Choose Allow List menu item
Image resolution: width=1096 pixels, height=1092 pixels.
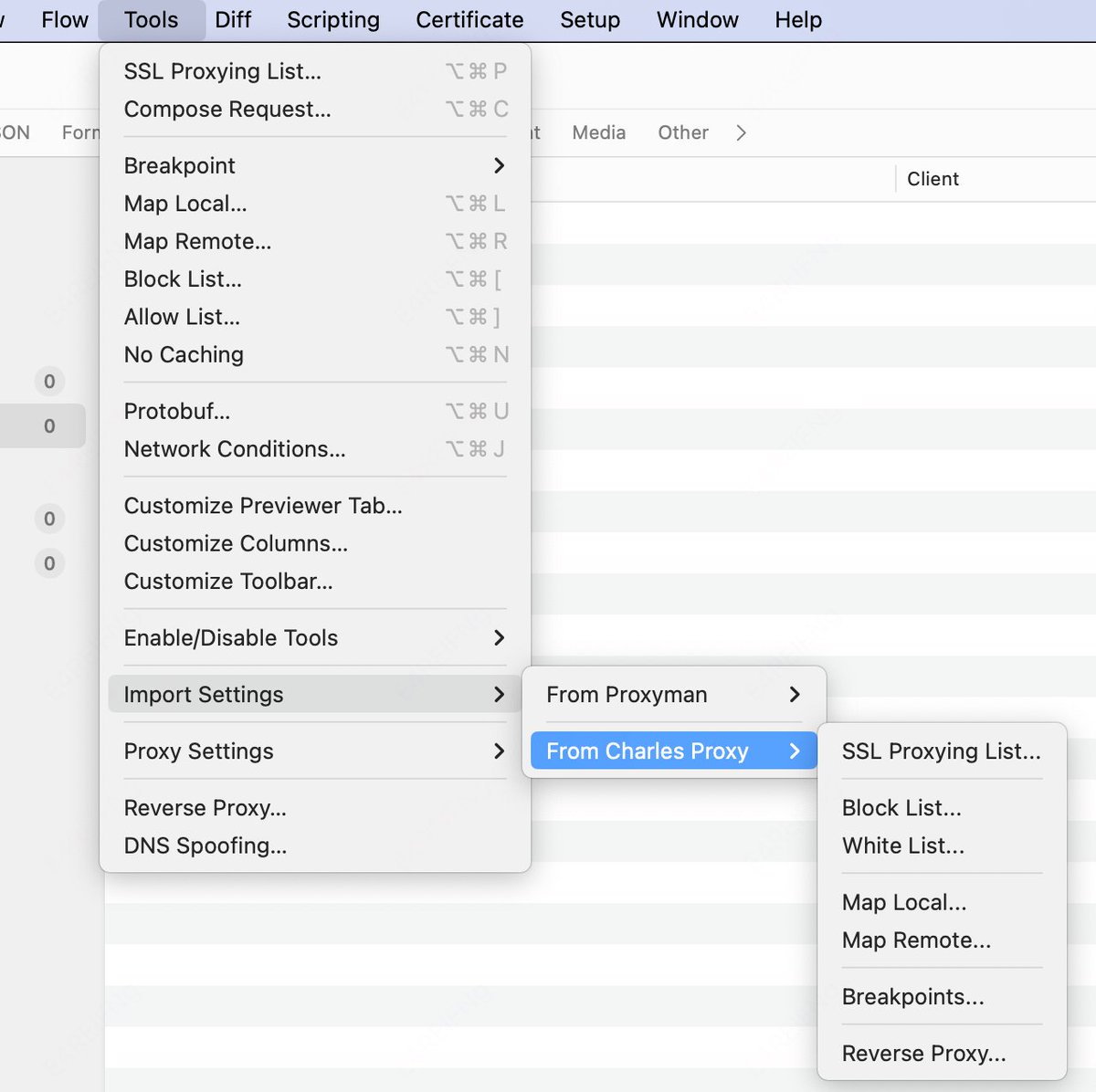tap(315, 317)
